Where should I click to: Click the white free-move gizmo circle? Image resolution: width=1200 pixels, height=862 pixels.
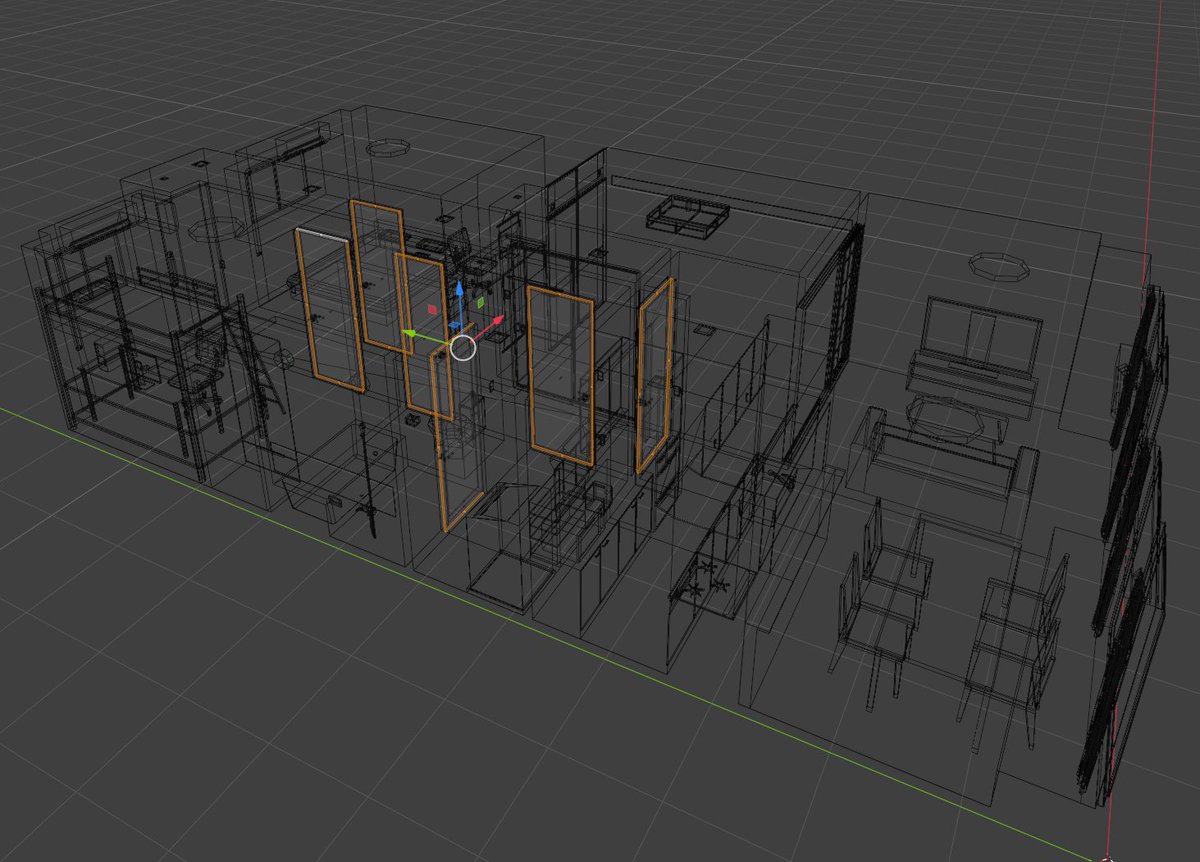(x=463, y=348)
